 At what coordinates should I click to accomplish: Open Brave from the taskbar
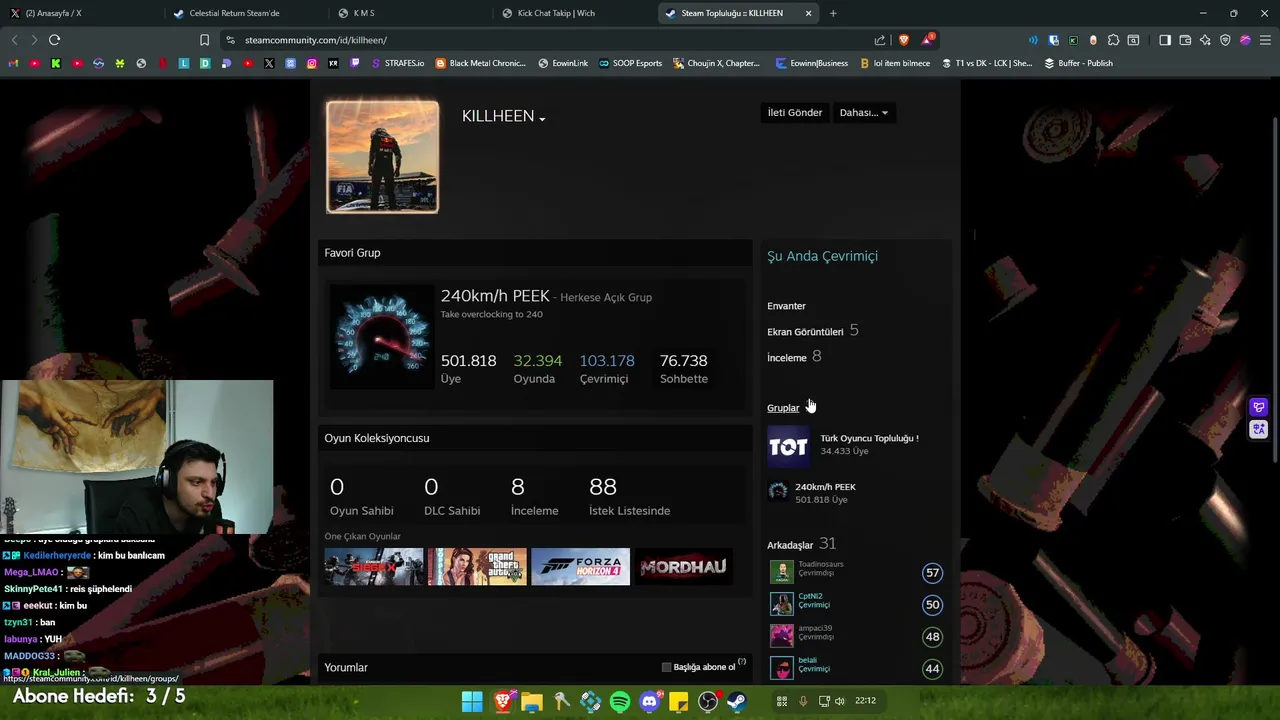coord(503,701)
